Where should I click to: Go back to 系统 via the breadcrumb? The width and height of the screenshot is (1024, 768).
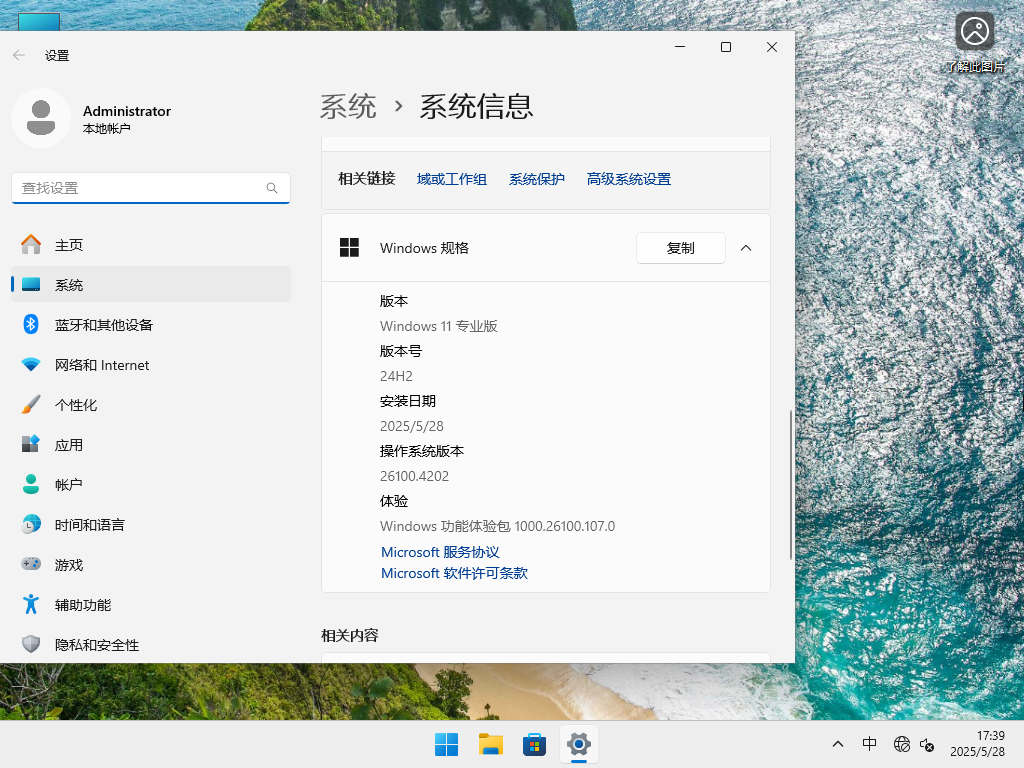coord(348,106)
